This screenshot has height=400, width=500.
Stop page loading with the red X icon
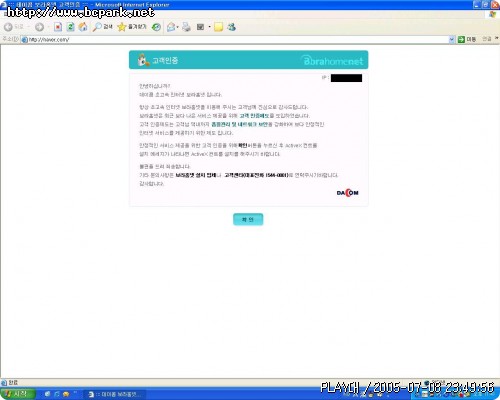tap(58, 27)
